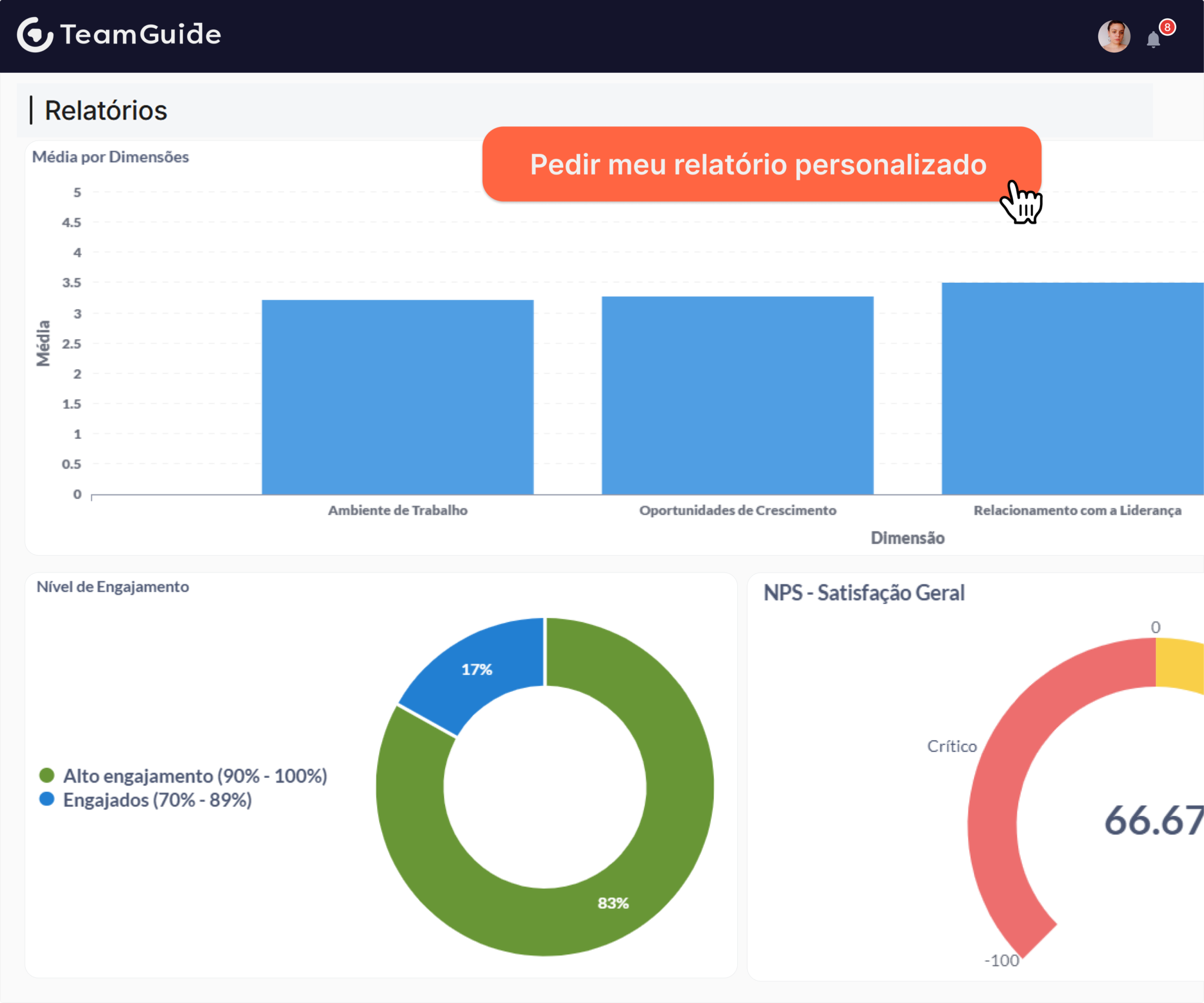The image size is (1204, 1003).
Task: Click the Alto engajamento (90% - 100%) legend label
Action: click(195, 775)
